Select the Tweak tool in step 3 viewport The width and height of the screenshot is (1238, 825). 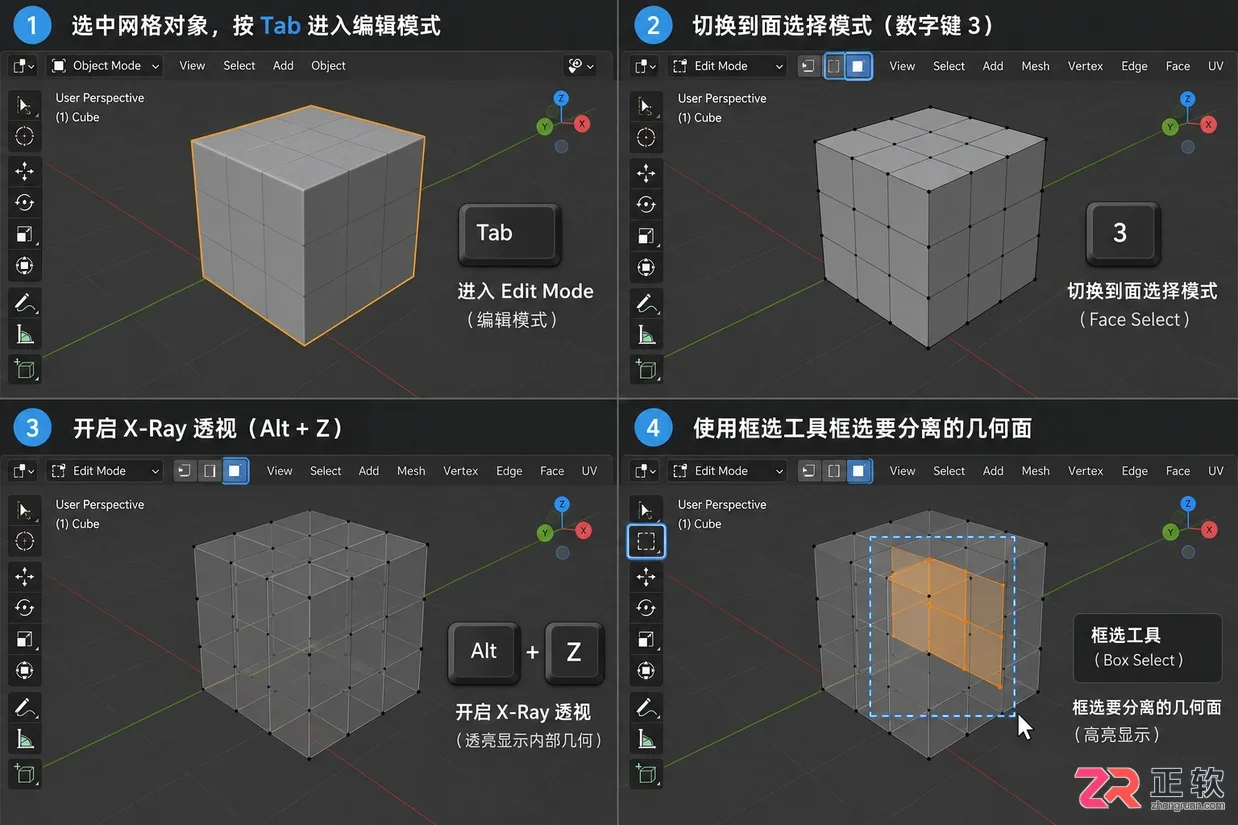click(x=25, y=510)
